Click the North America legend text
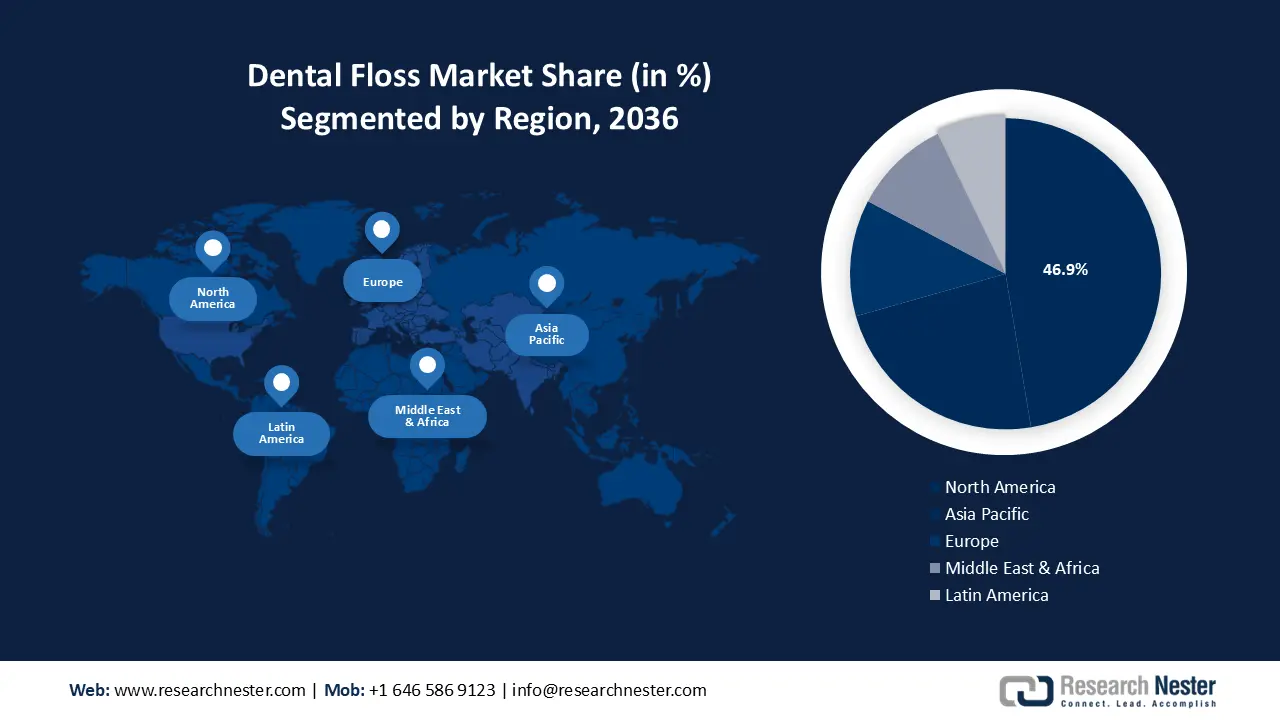 pyautogui.click(x=1000, y=487)
